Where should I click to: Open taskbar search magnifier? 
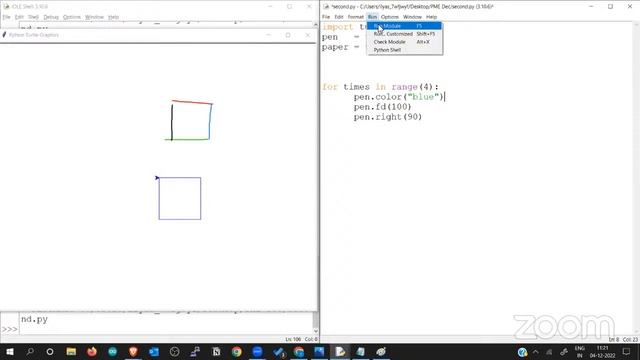pos(30,351)
